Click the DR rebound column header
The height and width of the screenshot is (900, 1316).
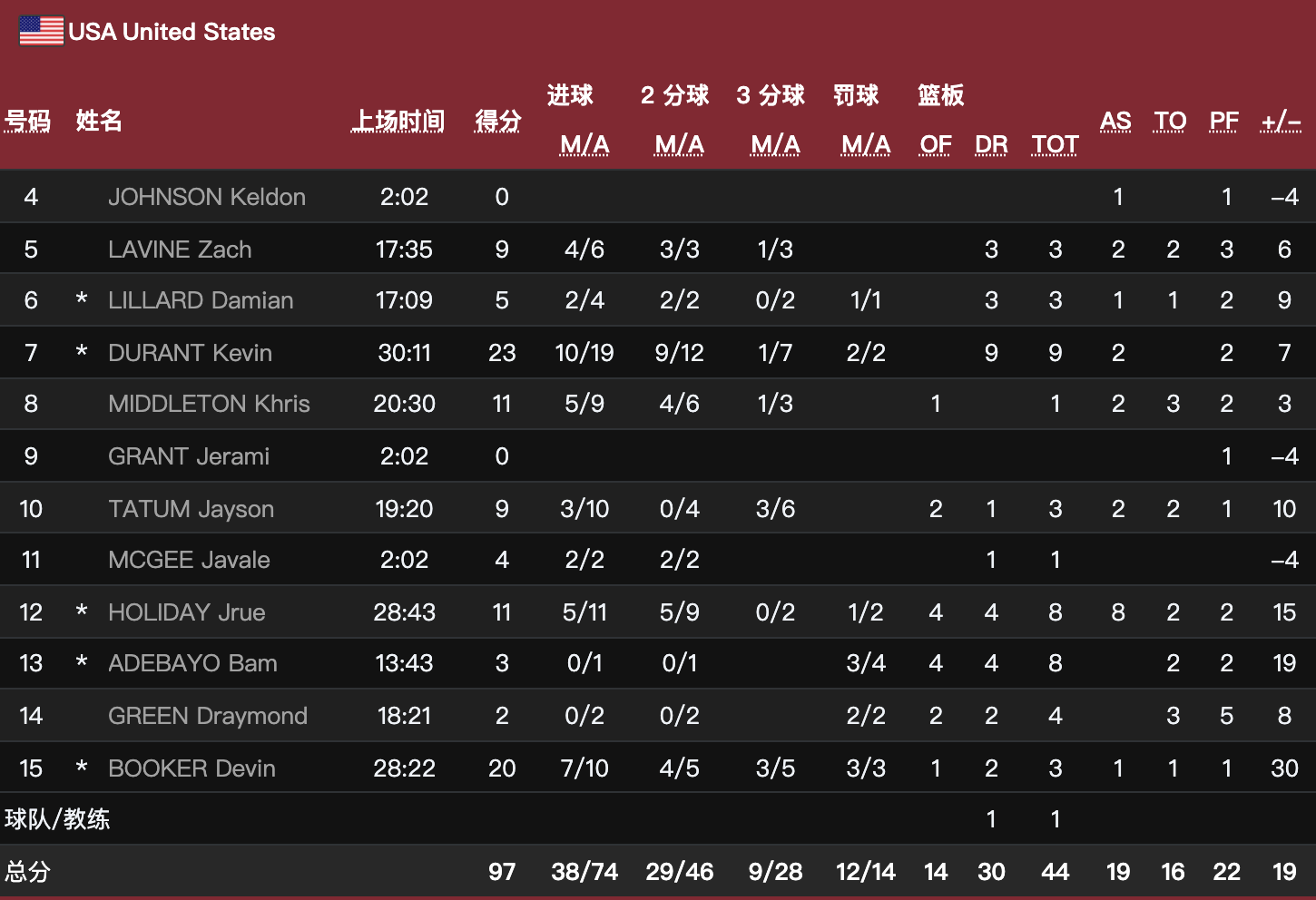tap(991, 145)
